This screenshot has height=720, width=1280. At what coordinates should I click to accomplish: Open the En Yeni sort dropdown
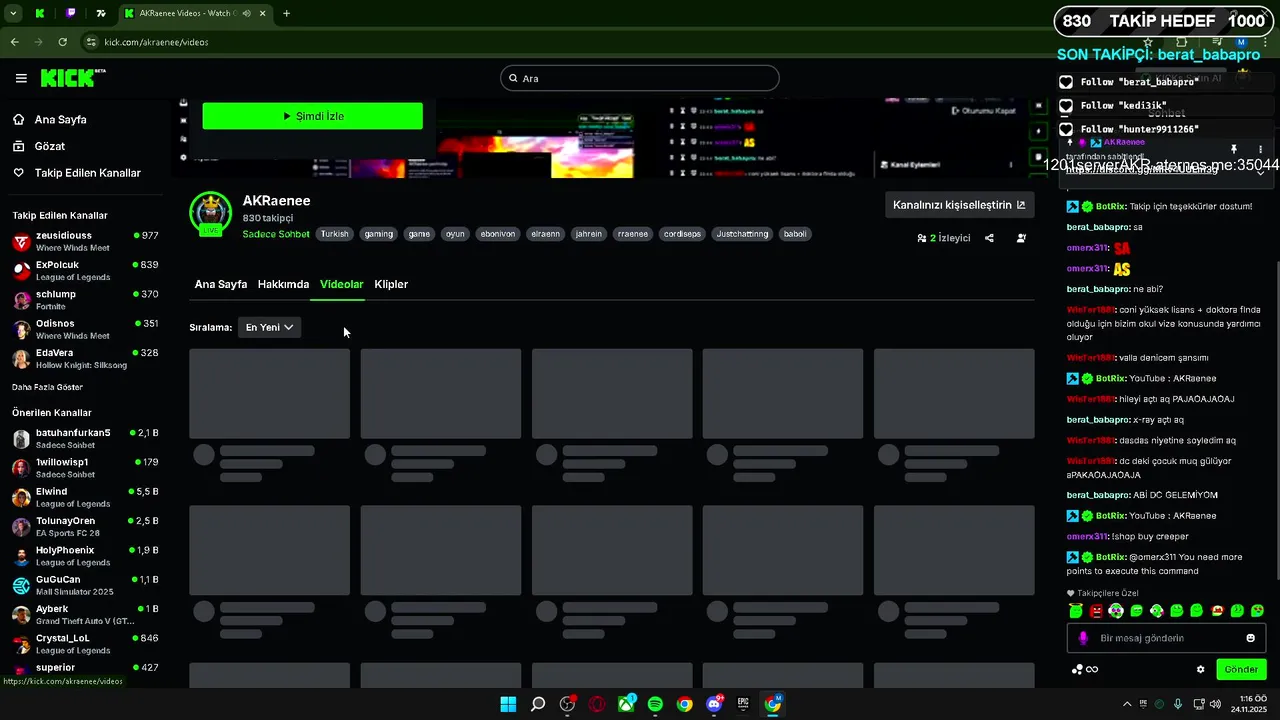click(x=269, y=327)
